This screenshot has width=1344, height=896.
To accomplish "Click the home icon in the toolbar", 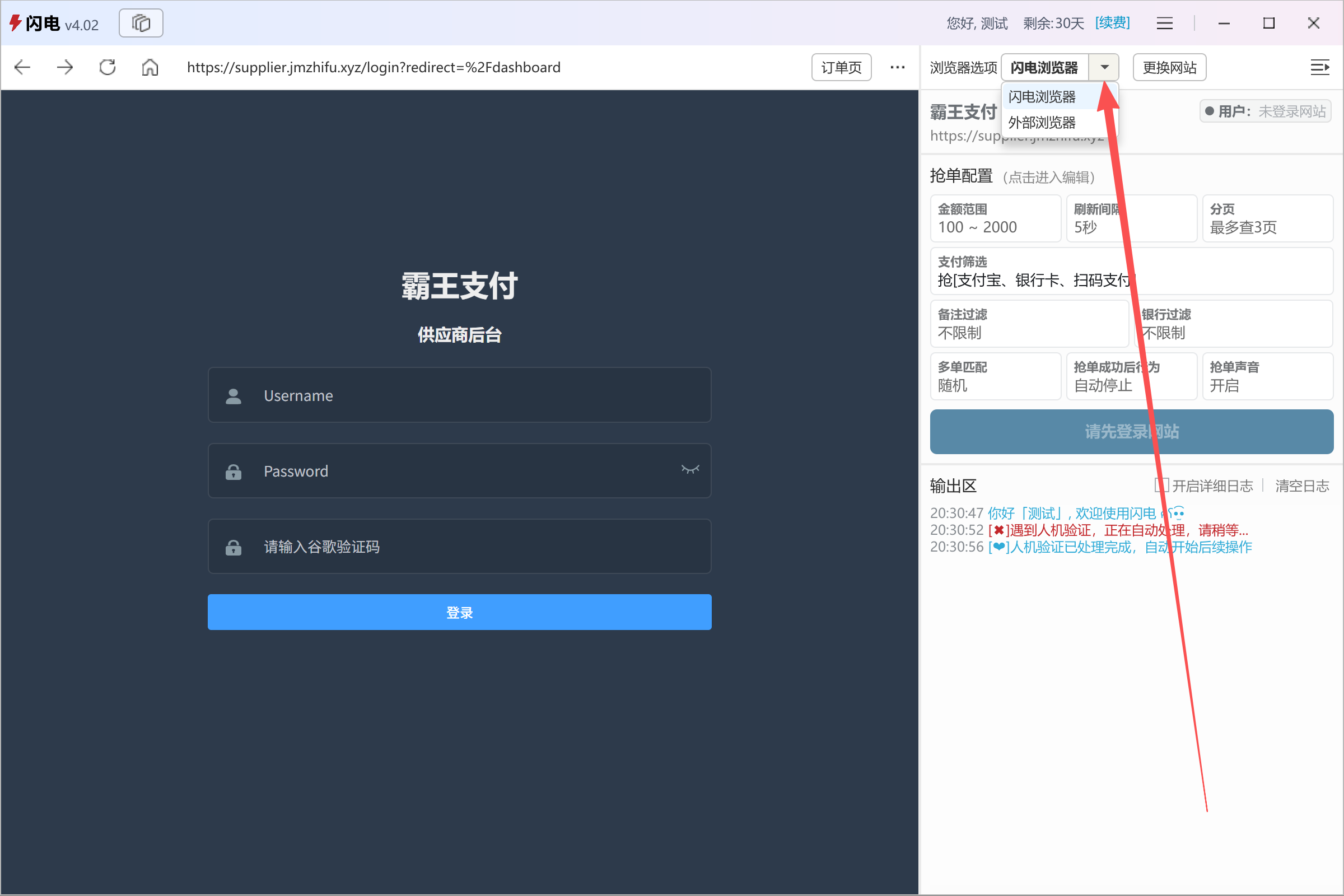I will click(150, 67).
